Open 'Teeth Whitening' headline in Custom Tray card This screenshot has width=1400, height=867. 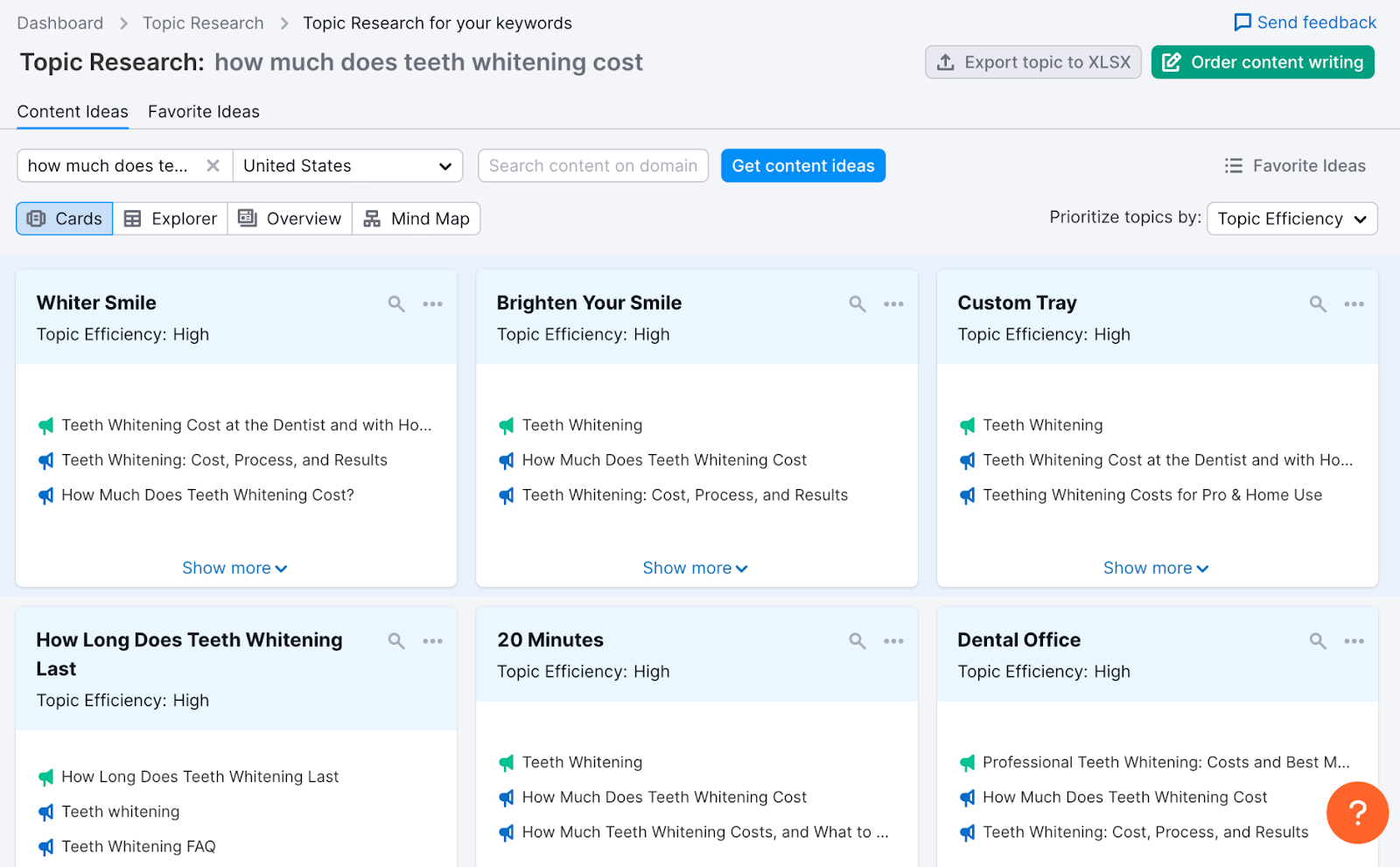(1042, 425)
